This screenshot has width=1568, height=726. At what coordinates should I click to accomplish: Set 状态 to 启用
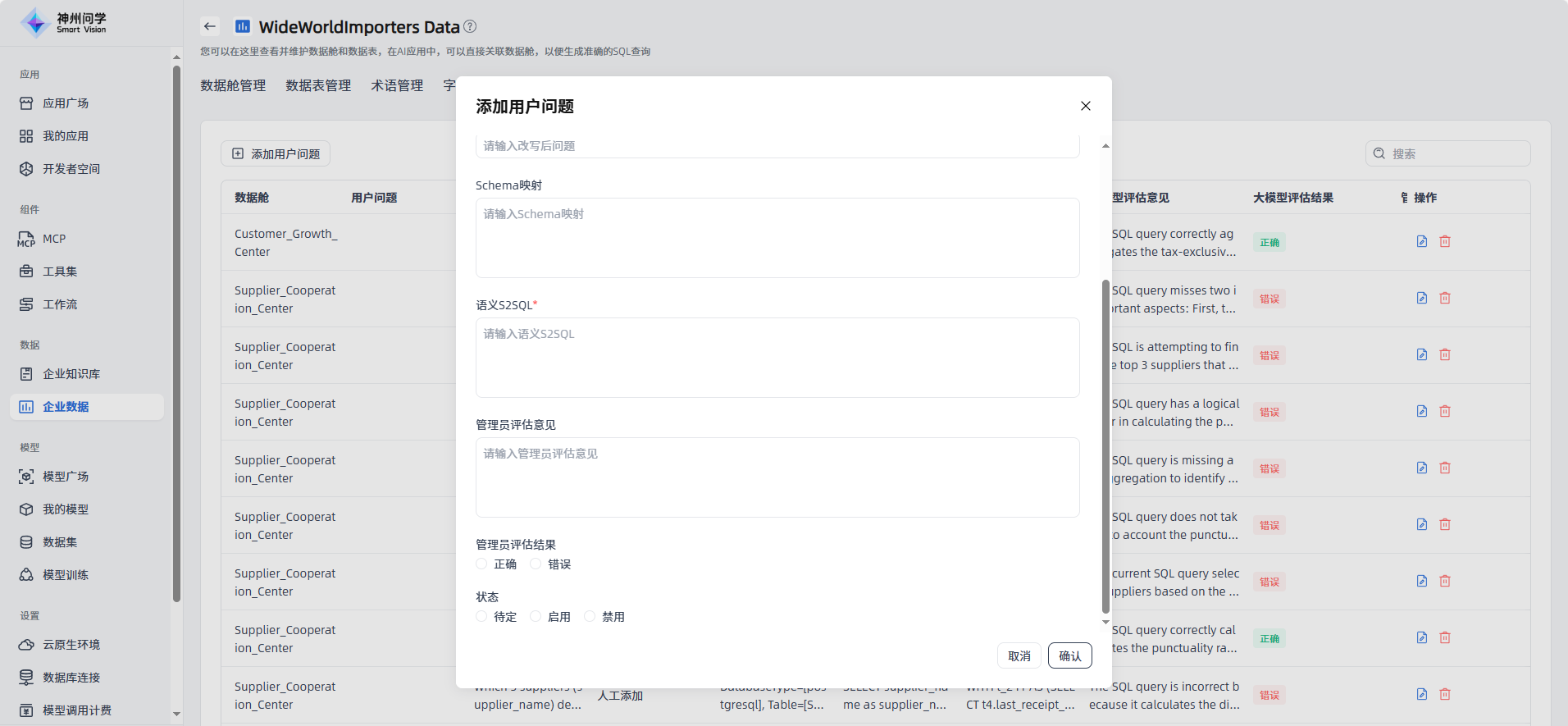536,616
